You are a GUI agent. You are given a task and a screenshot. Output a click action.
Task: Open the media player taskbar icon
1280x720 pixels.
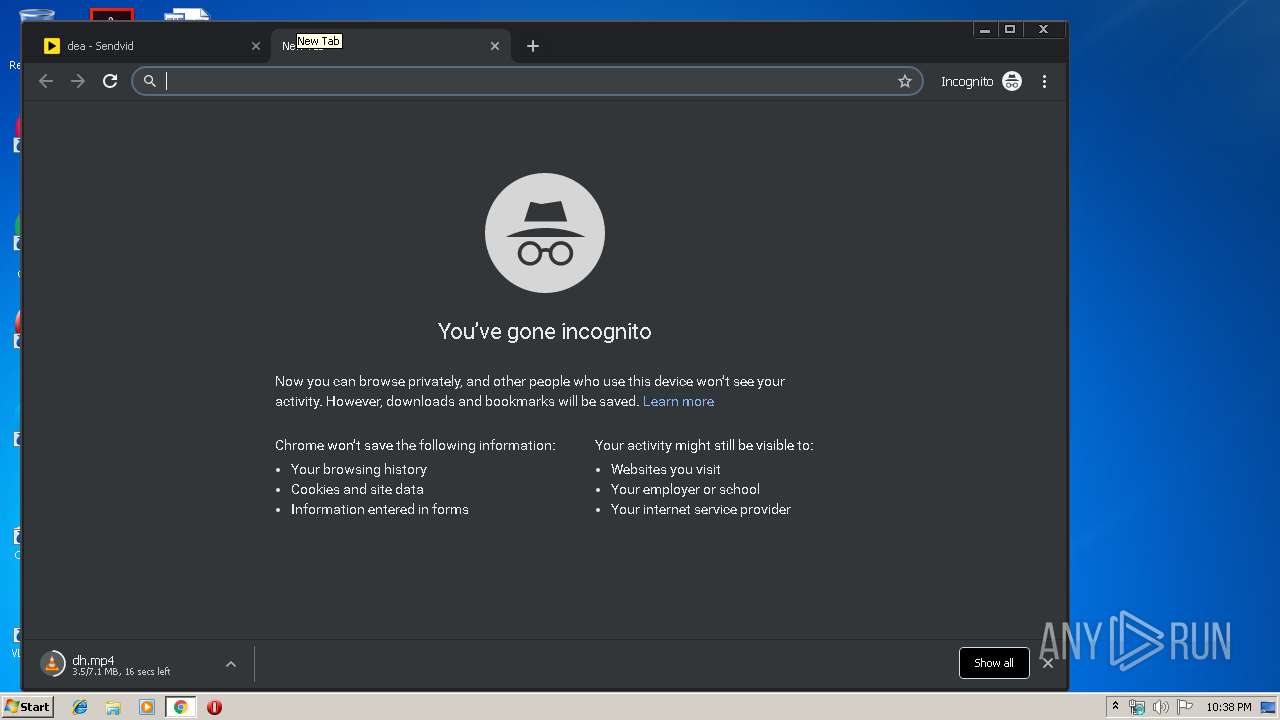tap(147, 707)
